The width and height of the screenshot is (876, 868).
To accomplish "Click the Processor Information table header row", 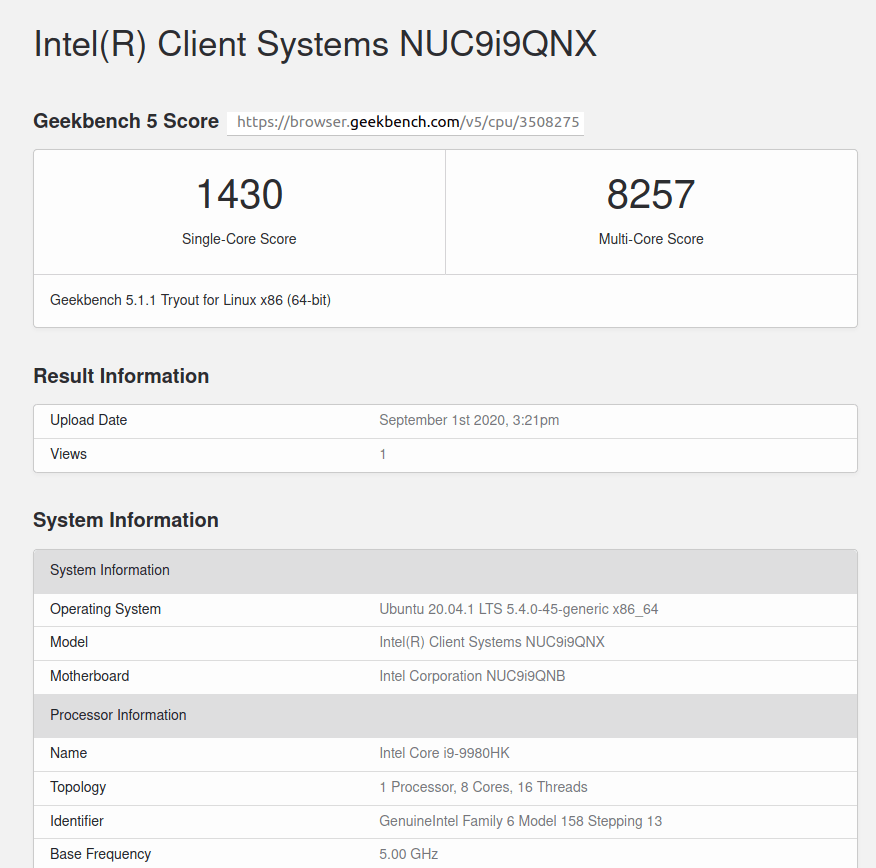I will 445,716.
